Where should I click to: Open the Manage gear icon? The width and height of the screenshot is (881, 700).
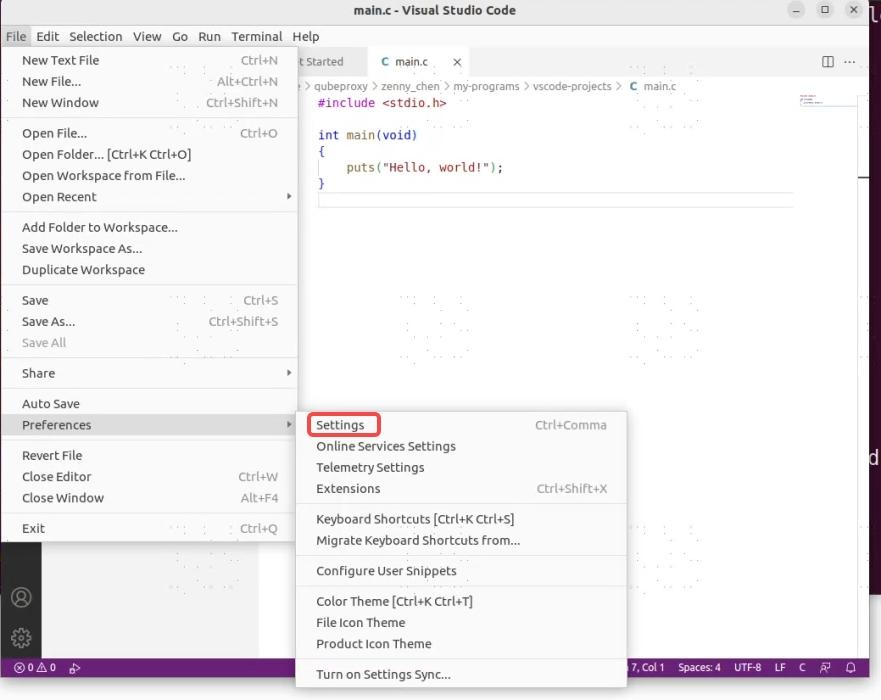click(21, 638)
